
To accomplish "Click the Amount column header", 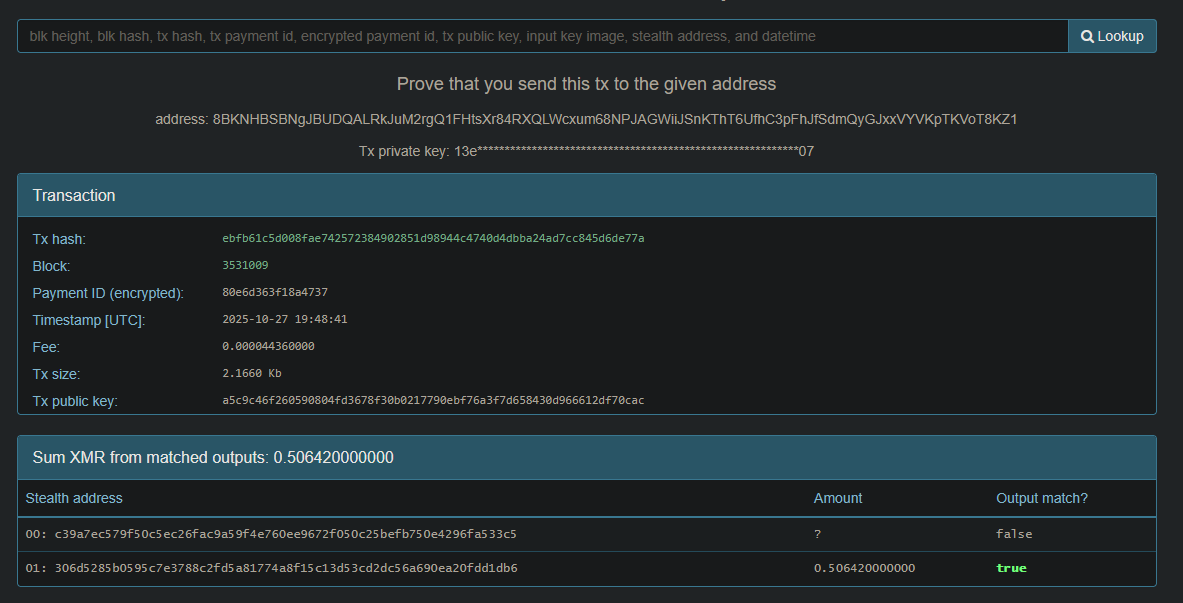I will point(838,498).
